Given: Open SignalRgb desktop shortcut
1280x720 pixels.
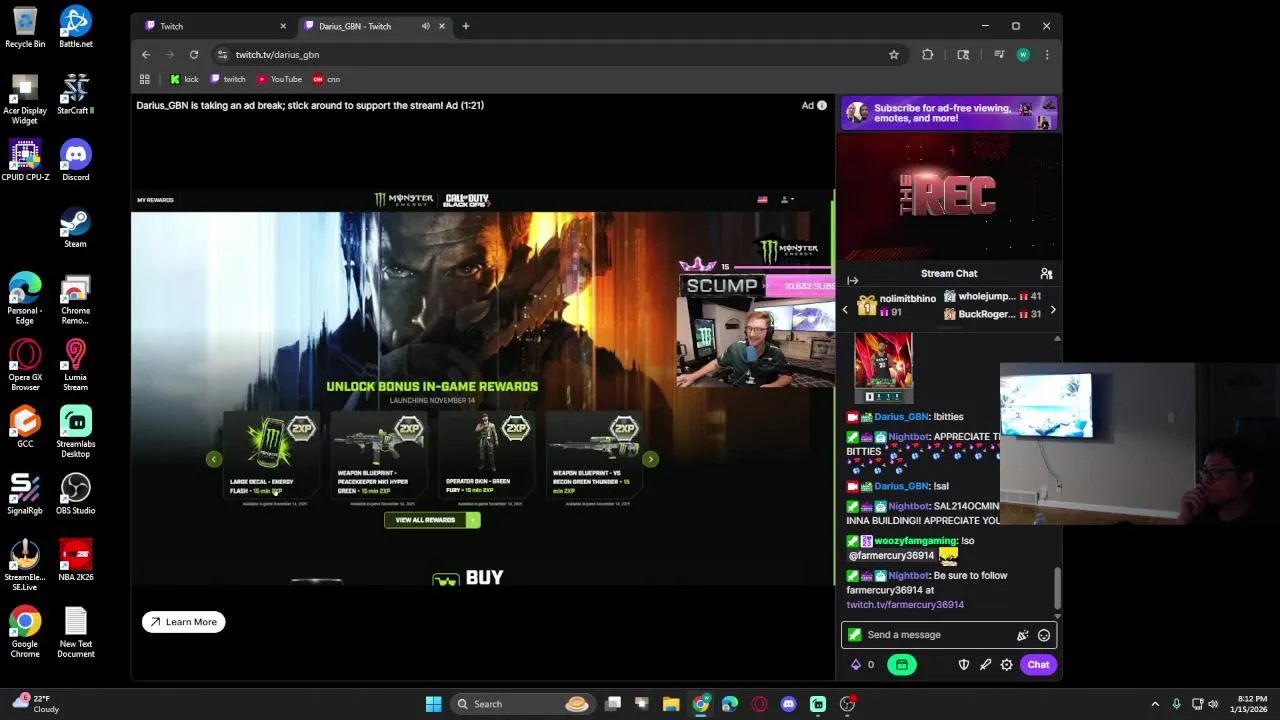Looking at the screenshot, I should pos(25,494).
